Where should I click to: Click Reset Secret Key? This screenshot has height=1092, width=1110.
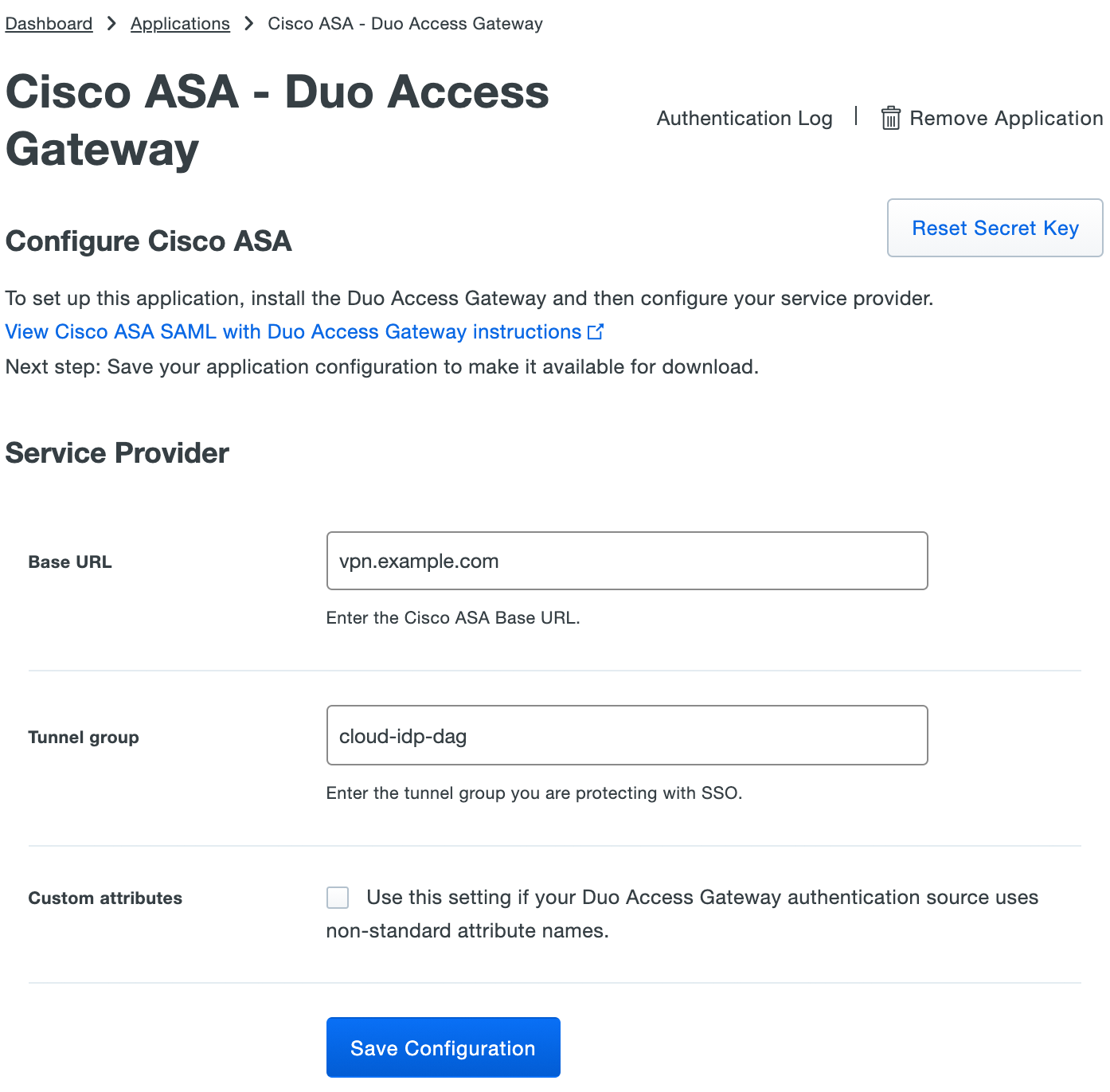pos(995,228)
